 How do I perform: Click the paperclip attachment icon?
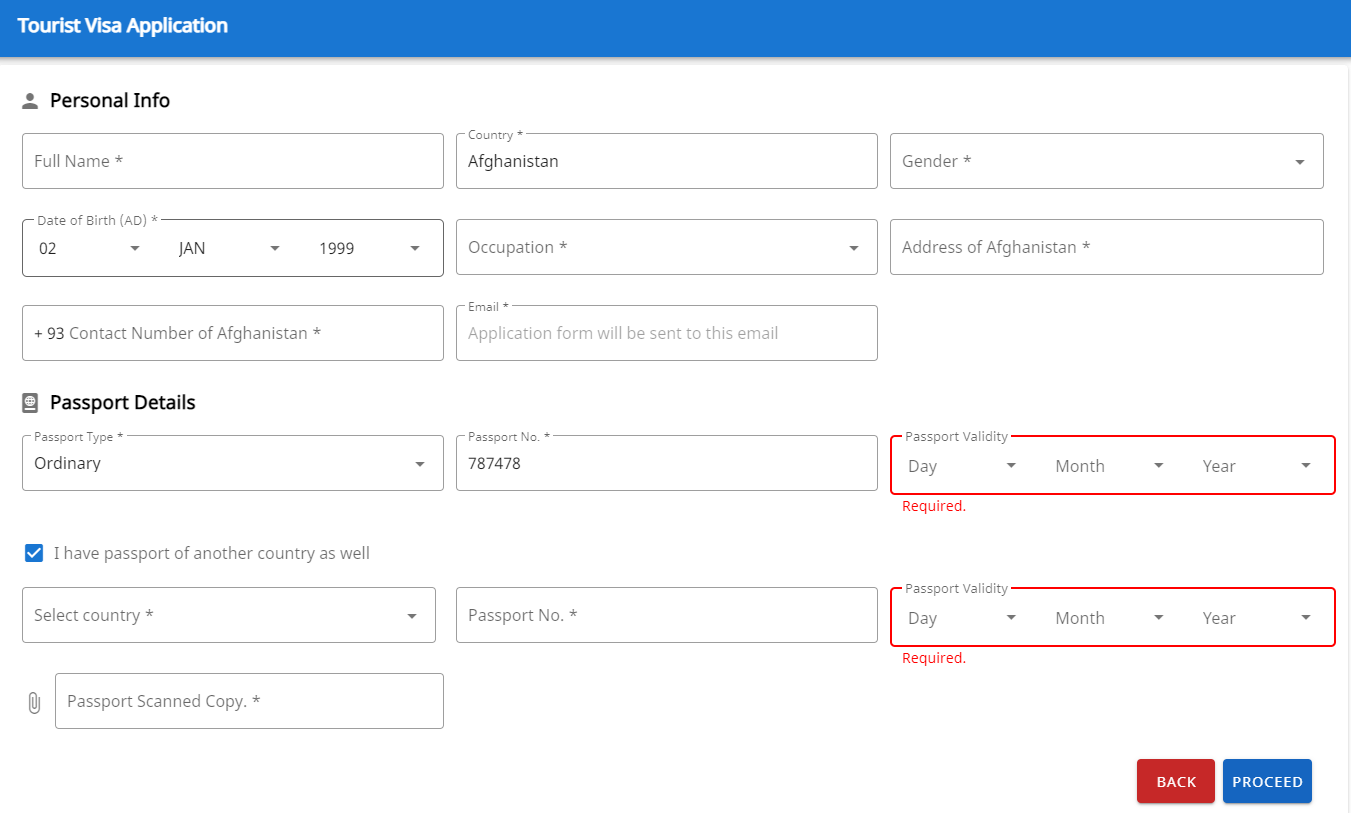coord(34,702)
